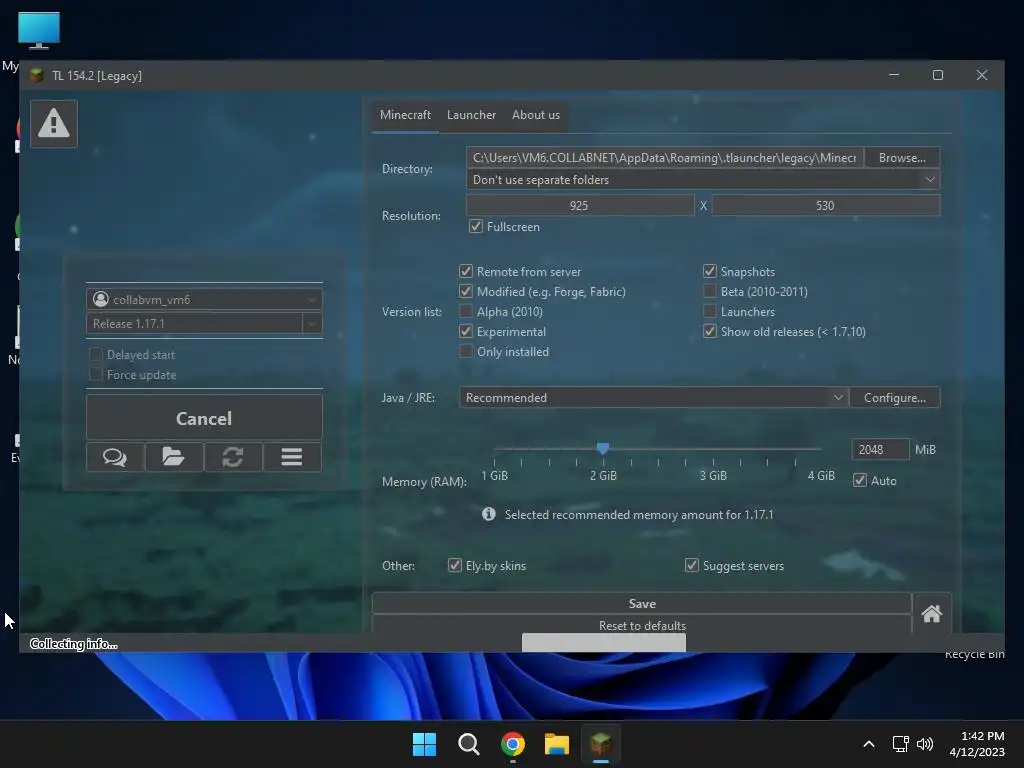Open the taskbar clock and date

977,744
